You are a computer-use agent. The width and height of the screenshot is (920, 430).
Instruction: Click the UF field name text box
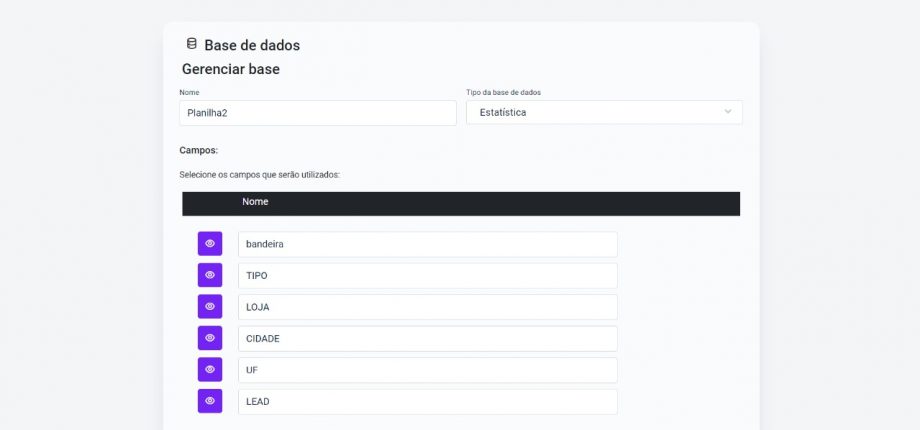pos(427,370)
